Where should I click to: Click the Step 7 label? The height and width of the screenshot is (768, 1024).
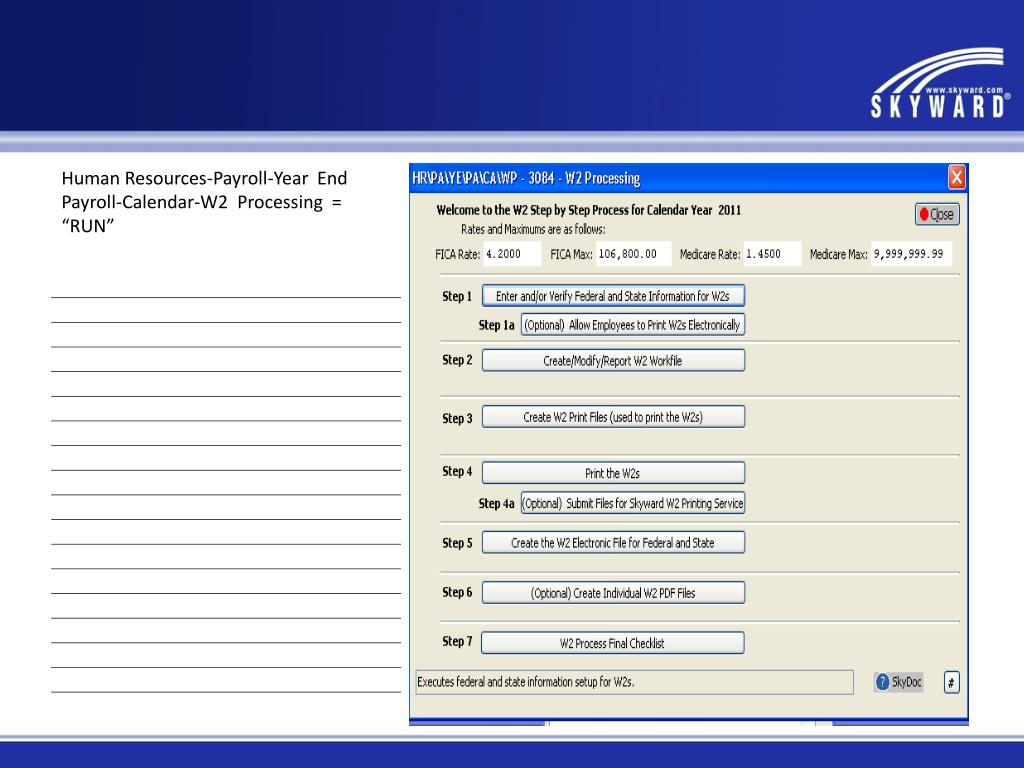click(457, 642)
